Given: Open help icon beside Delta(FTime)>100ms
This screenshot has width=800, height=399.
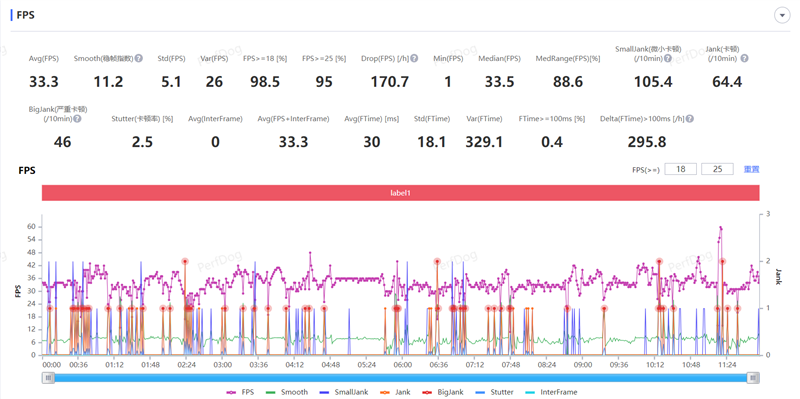Looking at the screenshot, I should pyautogui.click(x=689, y=119).
